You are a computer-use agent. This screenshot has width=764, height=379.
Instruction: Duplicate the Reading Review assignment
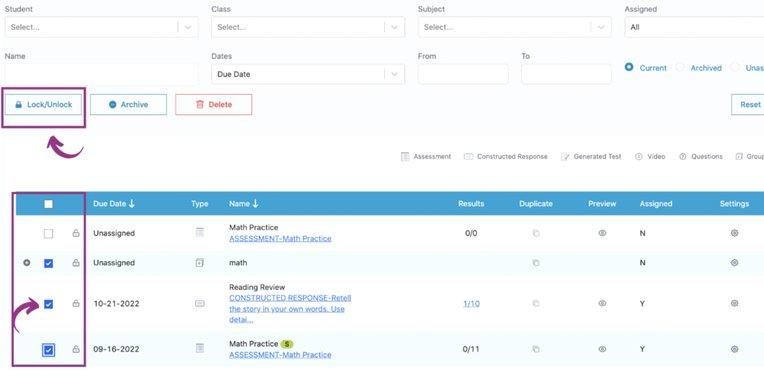click(536, 303)
